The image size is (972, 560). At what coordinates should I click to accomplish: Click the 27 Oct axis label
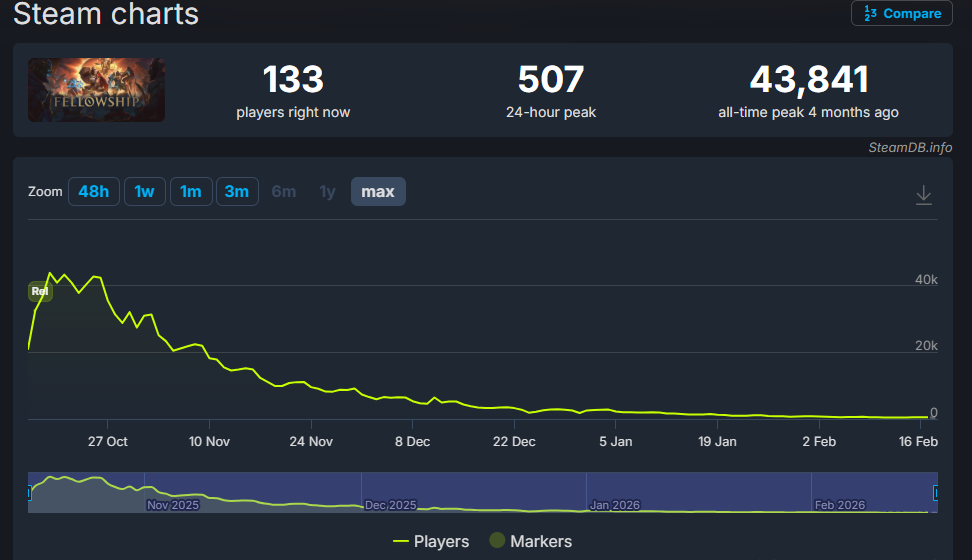[107, 442]
